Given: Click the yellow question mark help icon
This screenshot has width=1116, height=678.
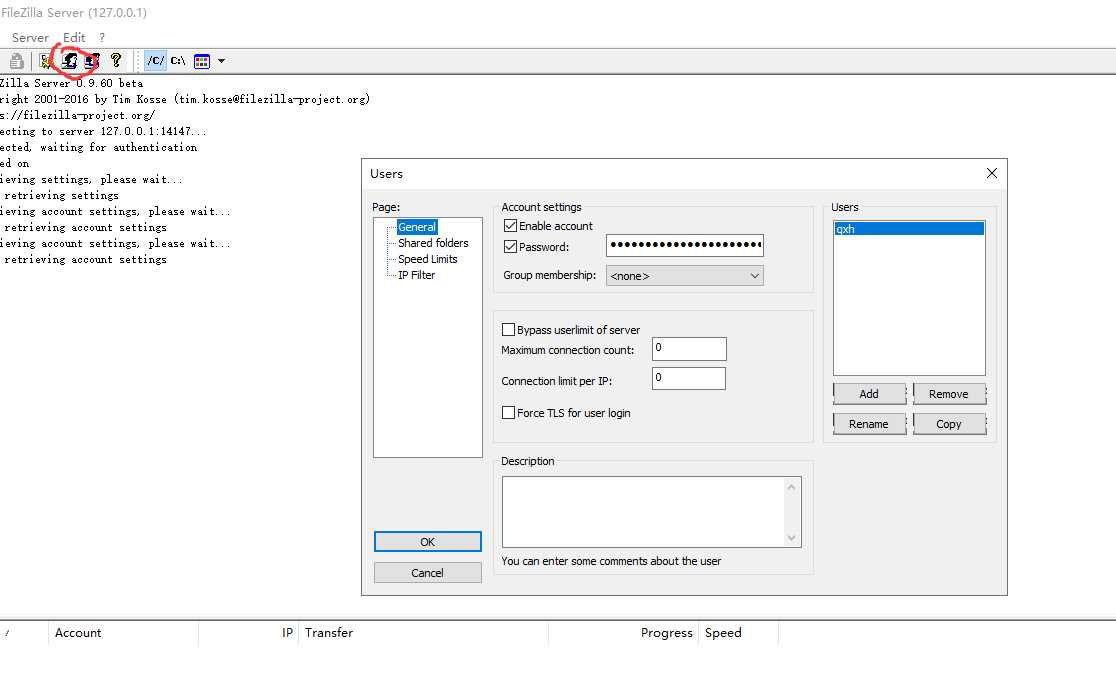Looking at the screenshot, I should (116, 60).
